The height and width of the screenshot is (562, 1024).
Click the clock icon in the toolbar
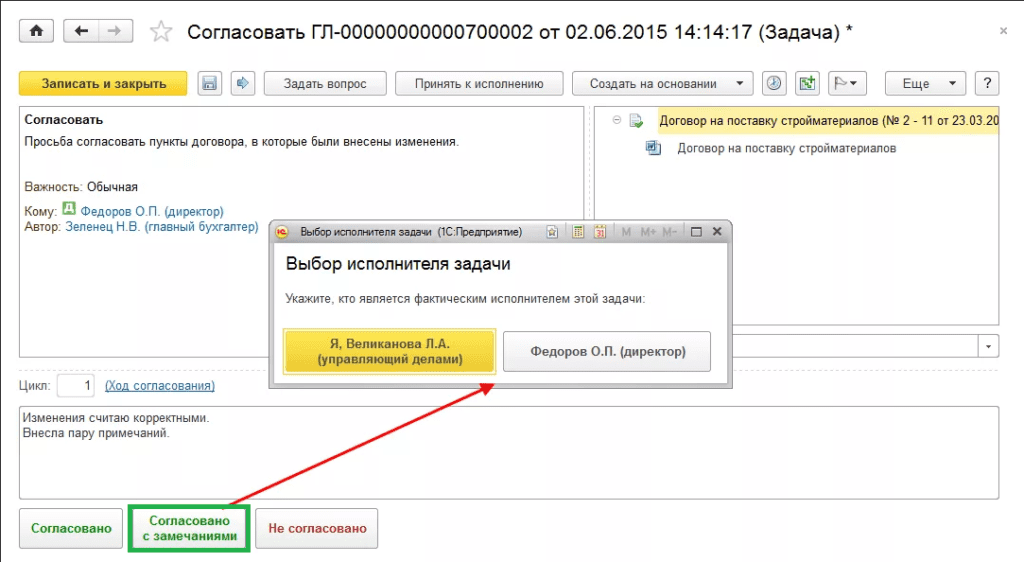(x=774, y=83)
